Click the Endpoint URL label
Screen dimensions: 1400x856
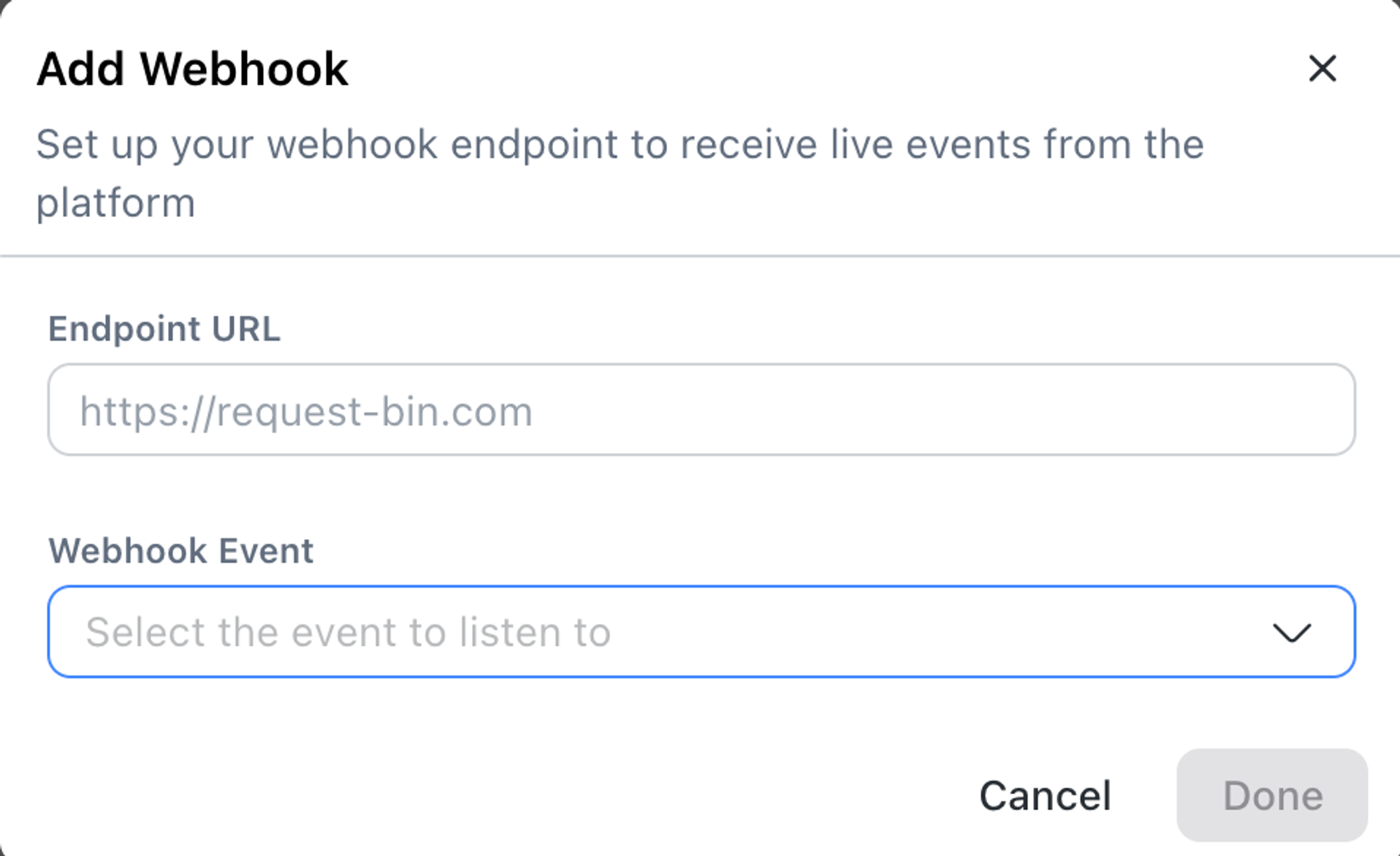coord(164,329)
